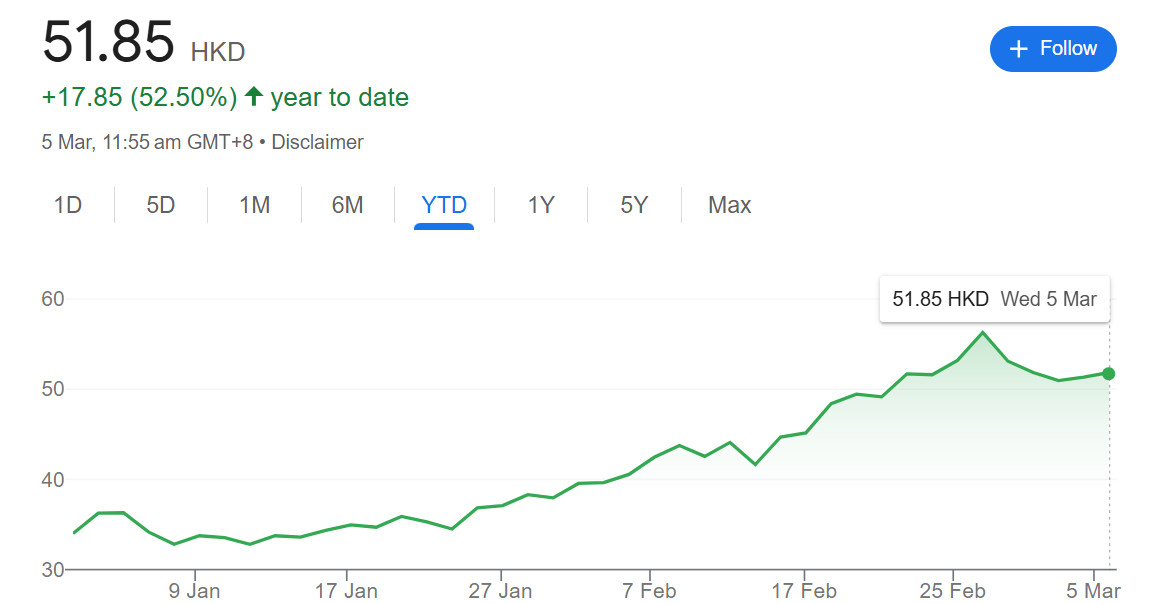The width and height of the screenshot is (1162, 604).
Task: Click the chart peak near 25 Feb
Action: pos(982,332)
